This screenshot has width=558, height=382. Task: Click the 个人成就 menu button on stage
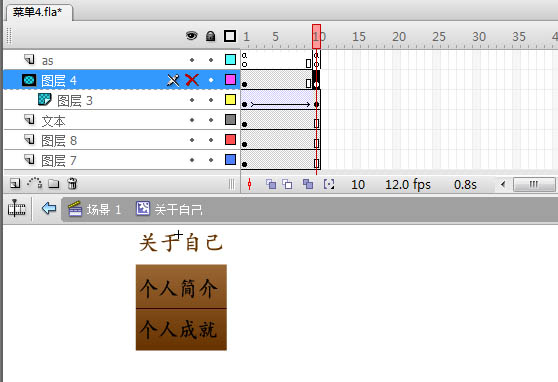pos(181,330)
